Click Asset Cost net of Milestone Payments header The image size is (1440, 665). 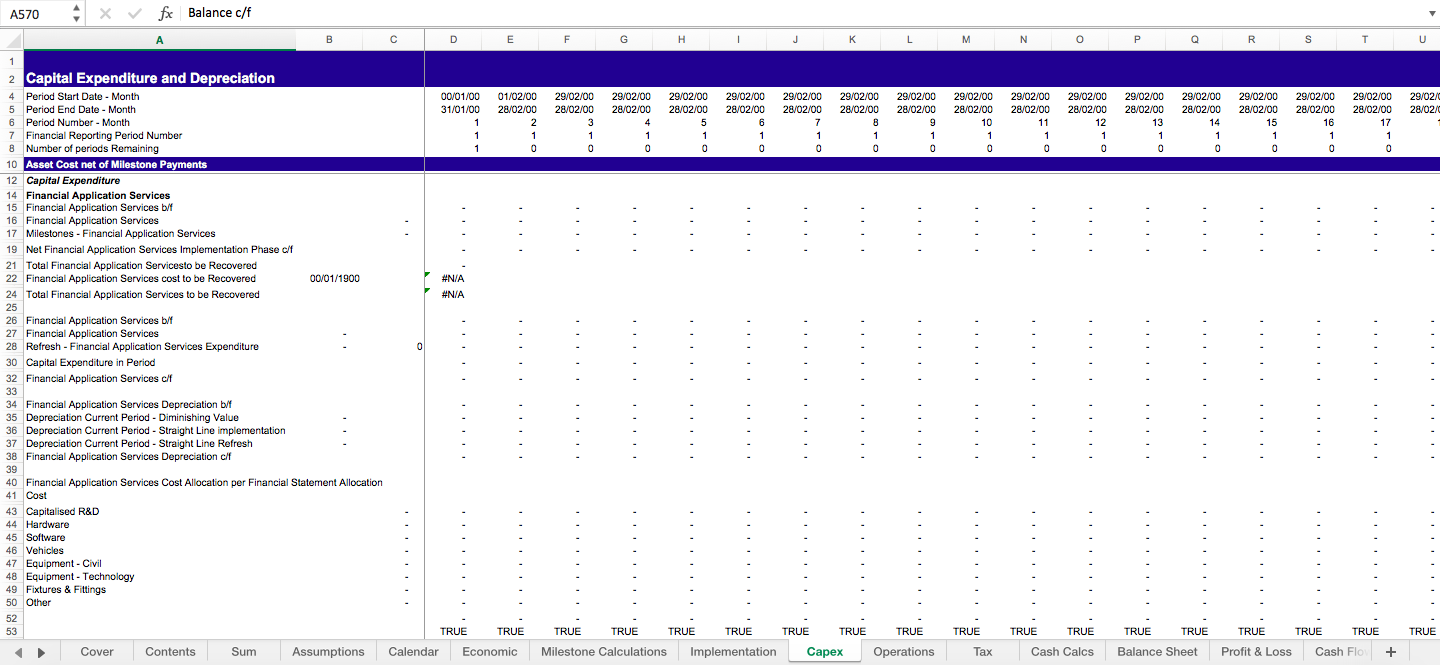tap(116, 164)
